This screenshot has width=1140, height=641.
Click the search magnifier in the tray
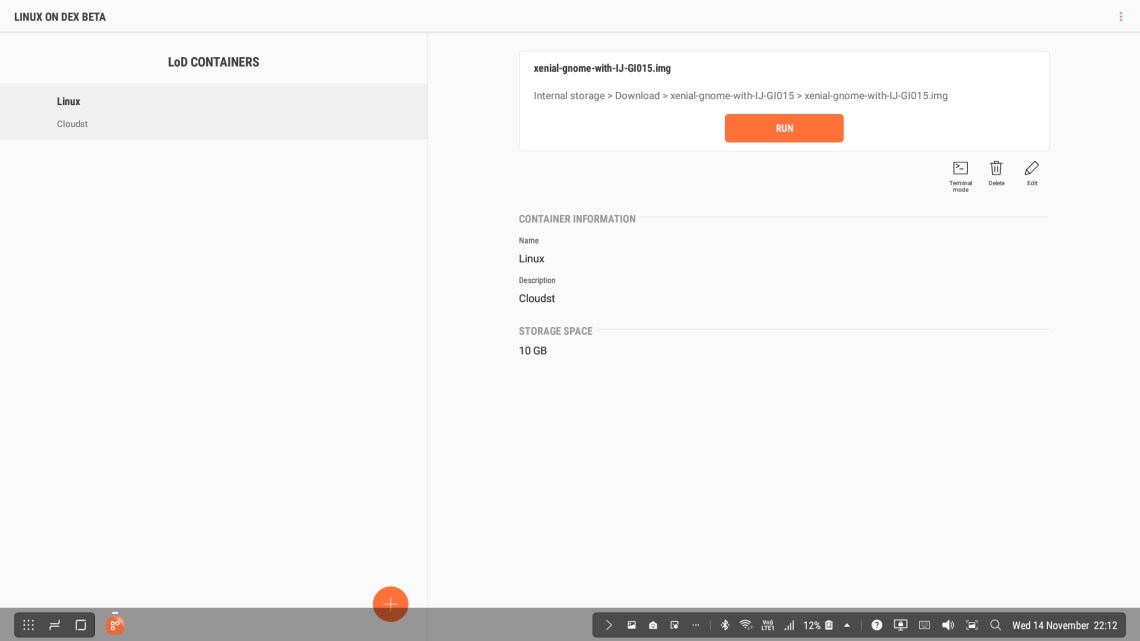[x=995, y=624]
